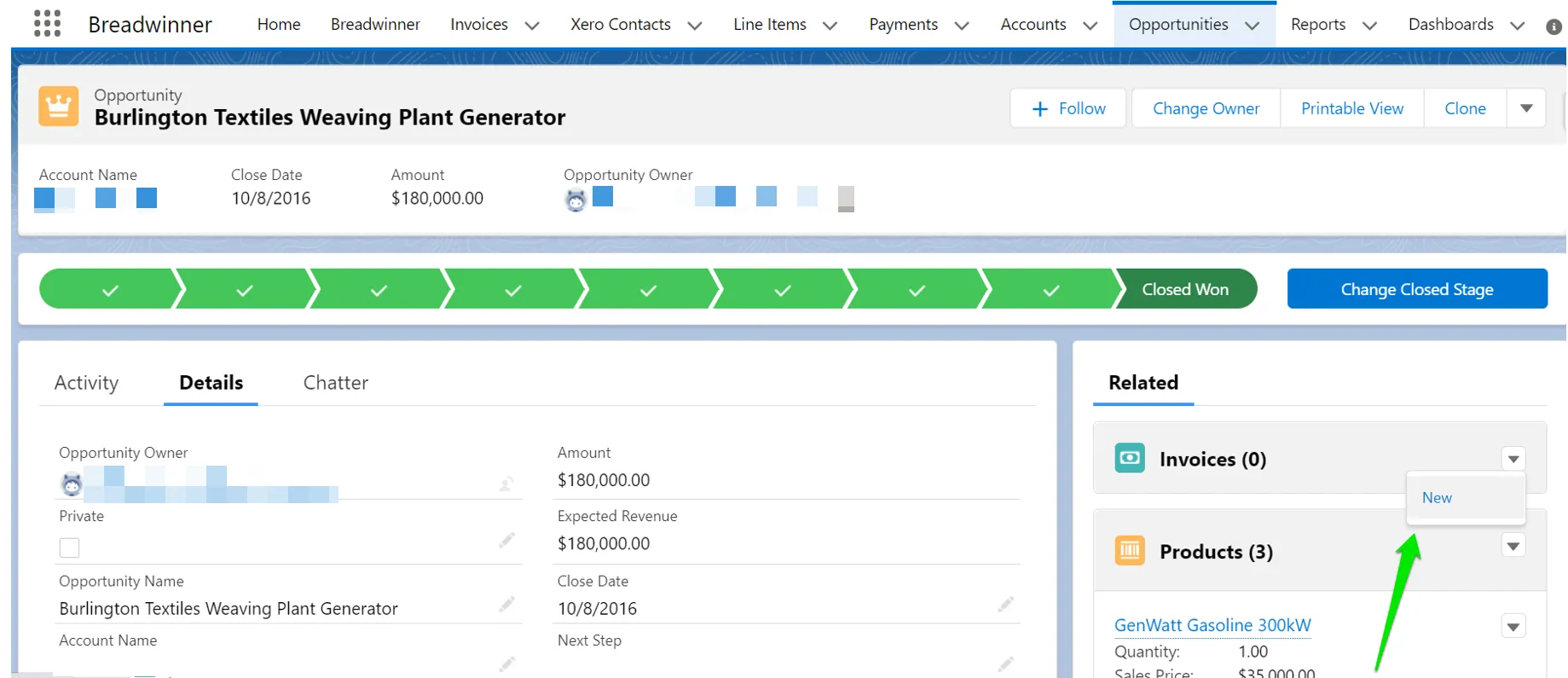Screen dimensions: 1568x678
Task: Select New from Invoices menu
Action: (x=1465, y=497)
